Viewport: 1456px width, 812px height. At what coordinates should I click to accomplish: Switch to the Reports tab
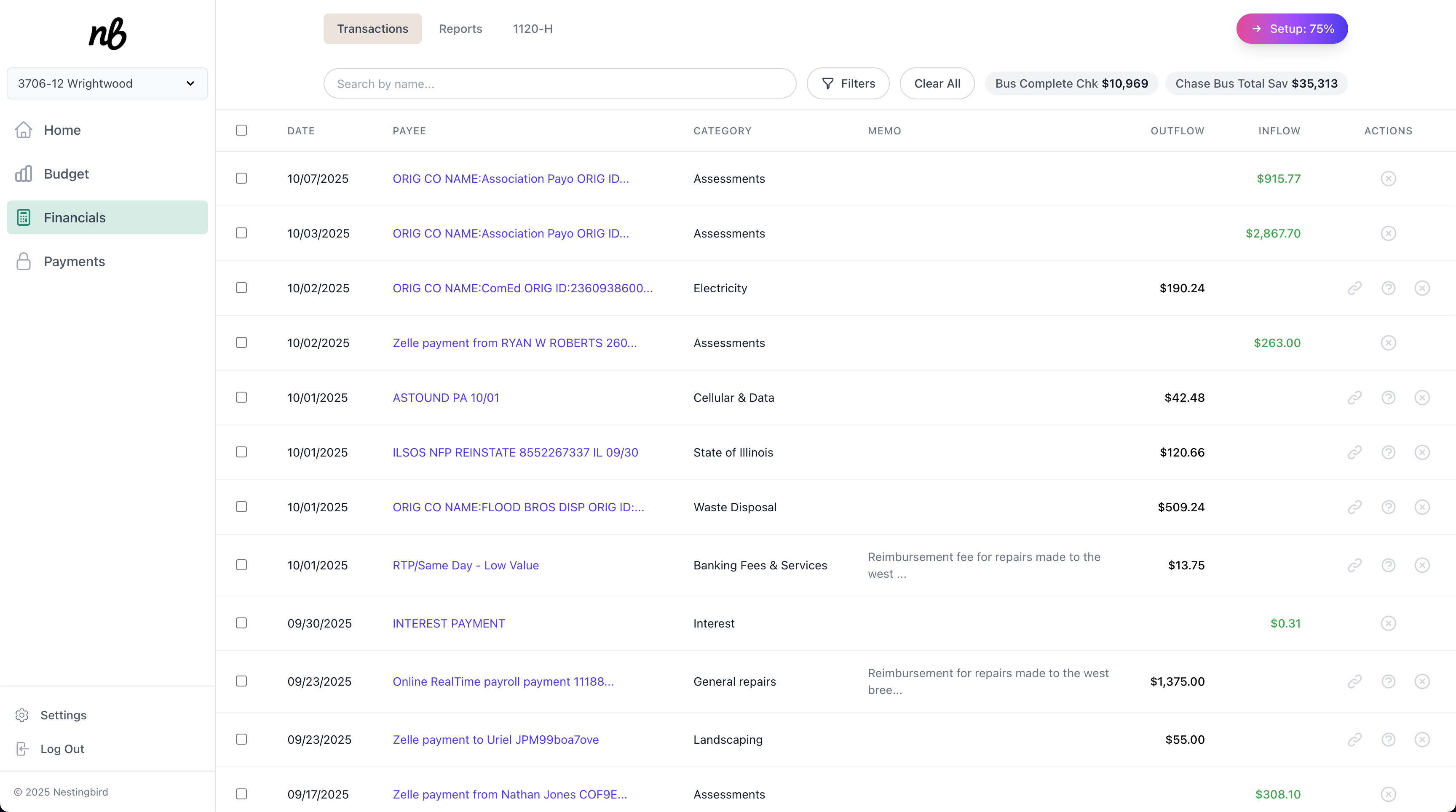coord(460,28)
